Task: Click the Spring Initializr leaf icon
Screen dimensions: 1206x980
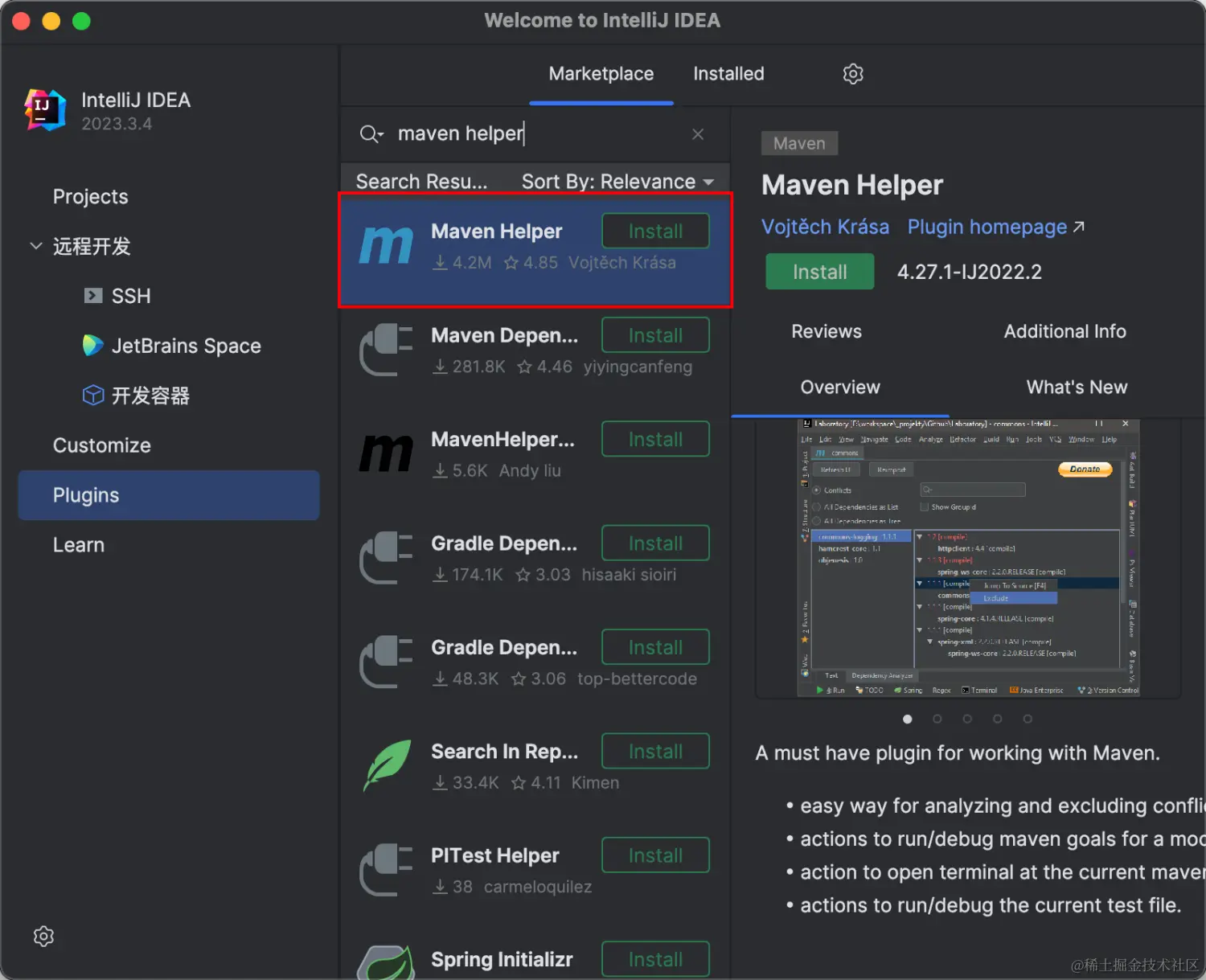Action: pos(386,962)
